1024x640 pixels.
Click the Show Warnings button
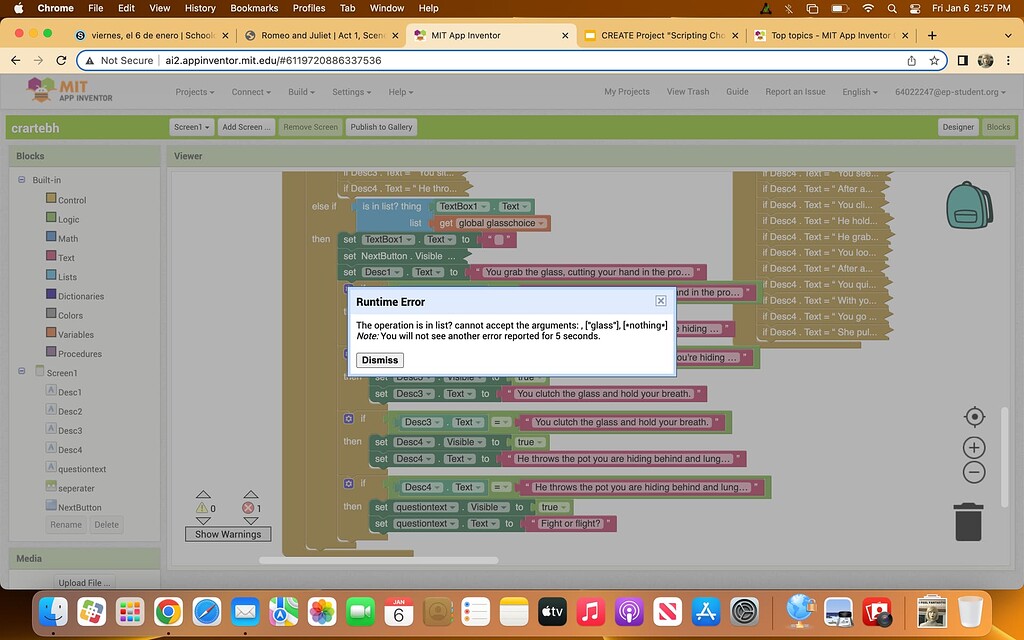tap(227, 534)
